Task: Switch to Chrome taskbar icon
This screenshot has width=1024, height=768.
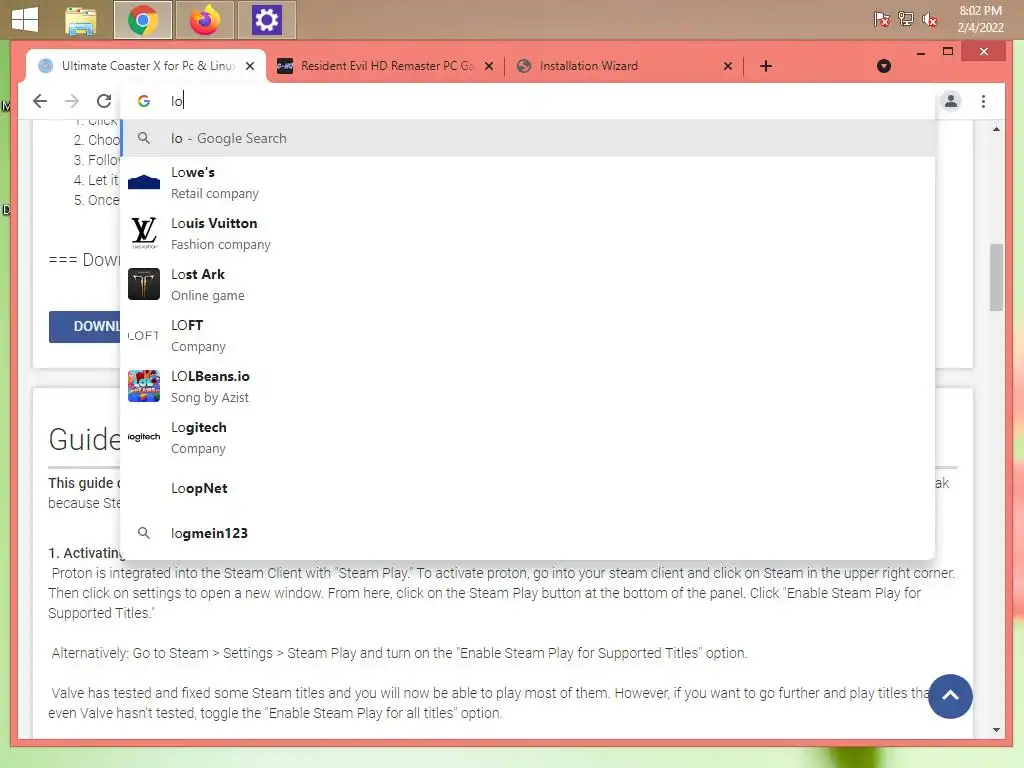Action: pos(142,20)
